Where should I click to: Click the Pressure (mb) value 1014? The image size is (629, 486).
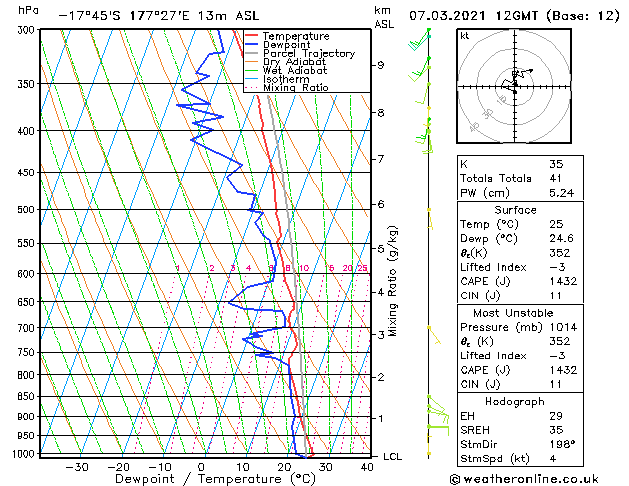(x=563, y=327)
